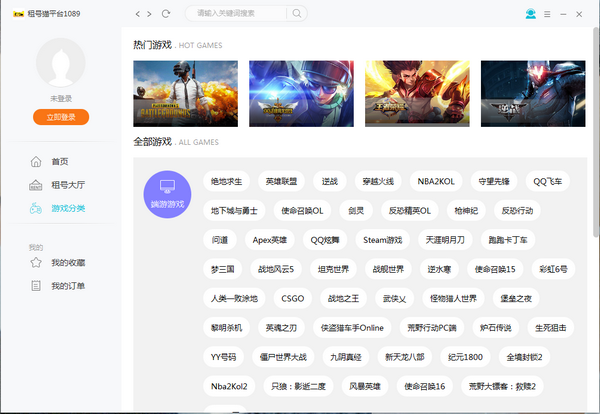Go to 首页 in the sidebar
The image size is (600, 414).
point(60,161)
